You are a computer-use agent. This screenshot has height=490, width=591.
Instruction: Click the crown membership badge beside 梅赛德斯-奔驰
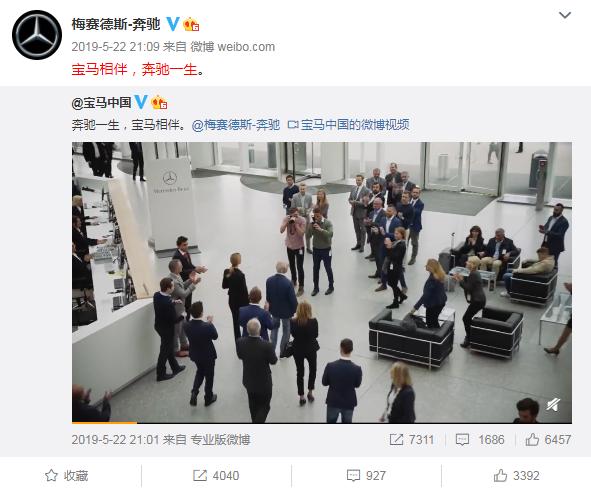pyautogui.click(x=191, y=24)
